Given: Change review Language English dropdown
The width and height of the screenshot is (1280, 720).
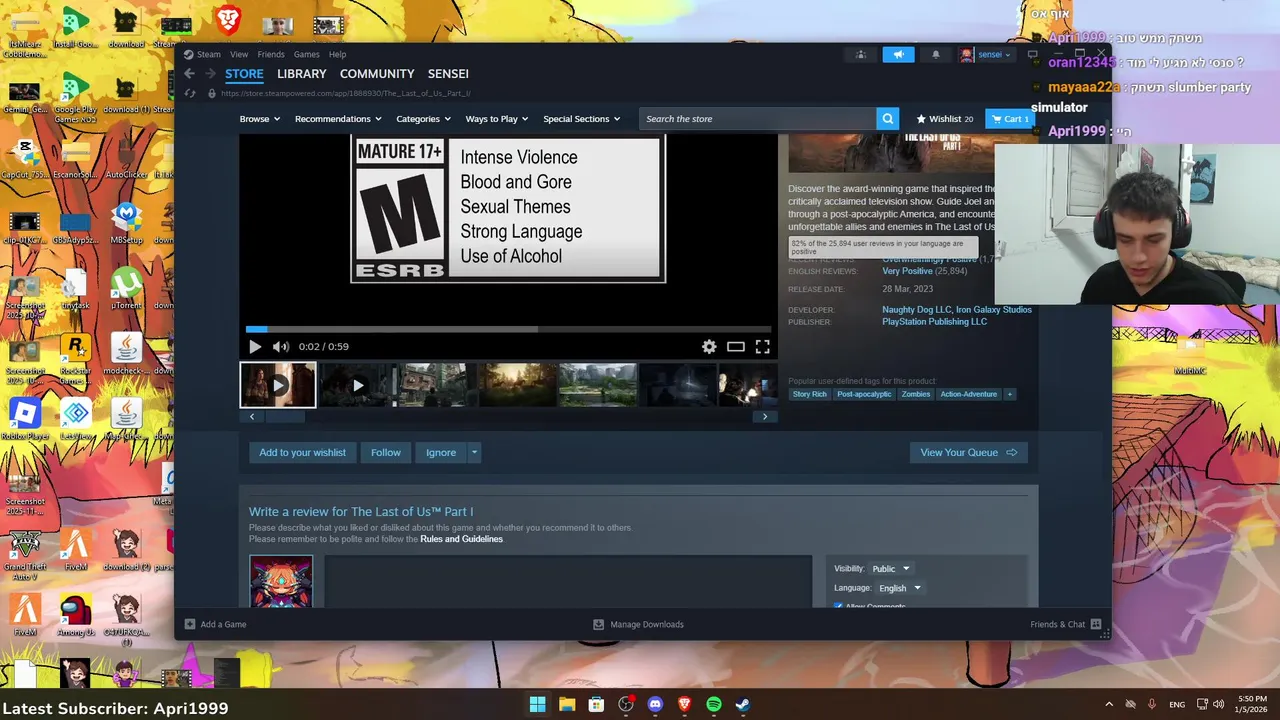Looking at the screenshot, I should (899, 588).
